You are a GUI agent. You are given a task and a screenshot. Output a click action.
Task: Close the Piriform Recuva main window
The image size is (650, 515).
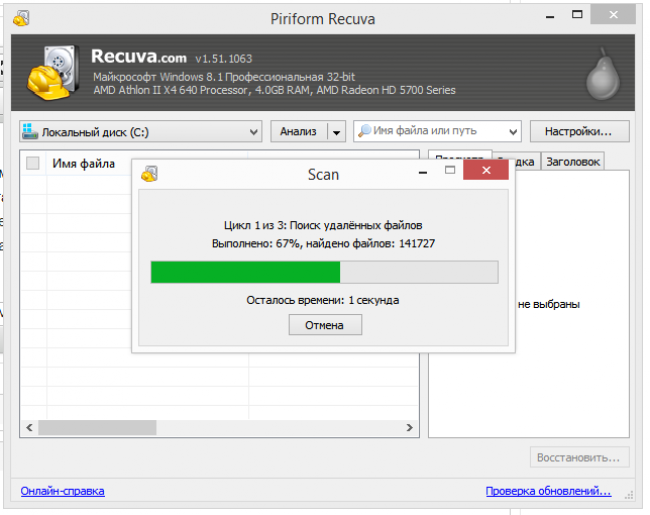click(x=613, y=15)
